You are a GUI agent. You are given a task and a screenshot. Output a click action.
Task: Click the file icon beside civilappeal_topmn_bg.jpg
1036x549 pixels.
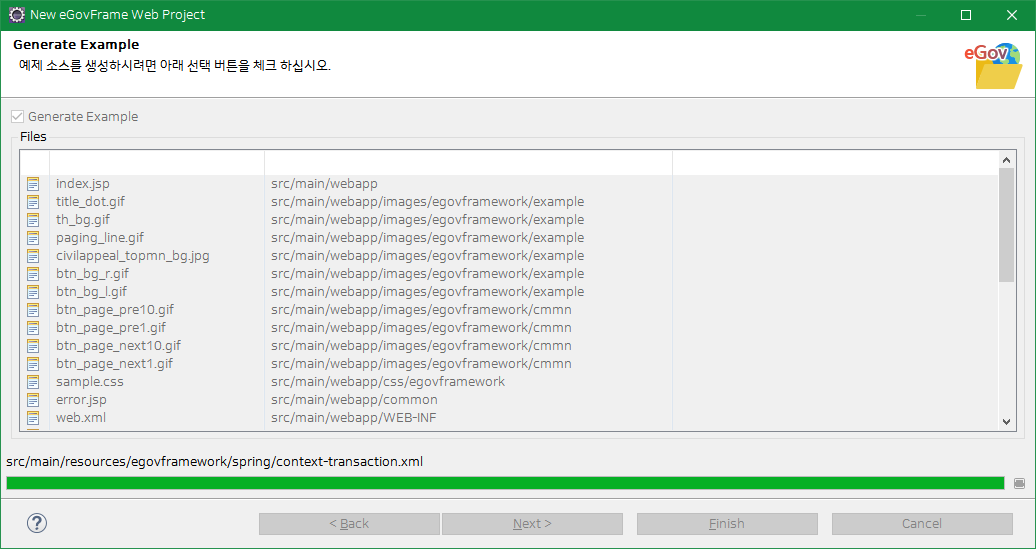tap(33, 256)
